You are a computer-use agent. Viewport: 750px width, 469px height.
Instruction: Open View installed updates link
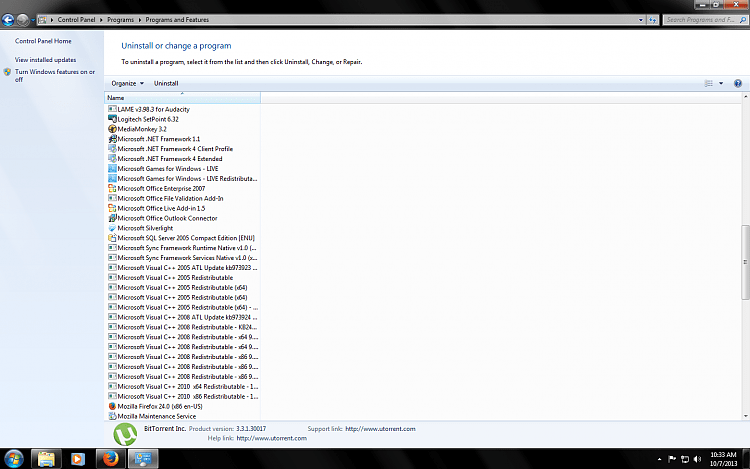[45, 60]
